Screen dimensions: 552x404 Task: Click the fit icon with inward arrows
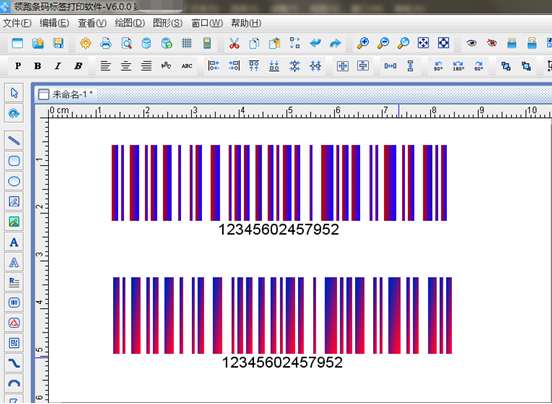[x=444, y=43]
